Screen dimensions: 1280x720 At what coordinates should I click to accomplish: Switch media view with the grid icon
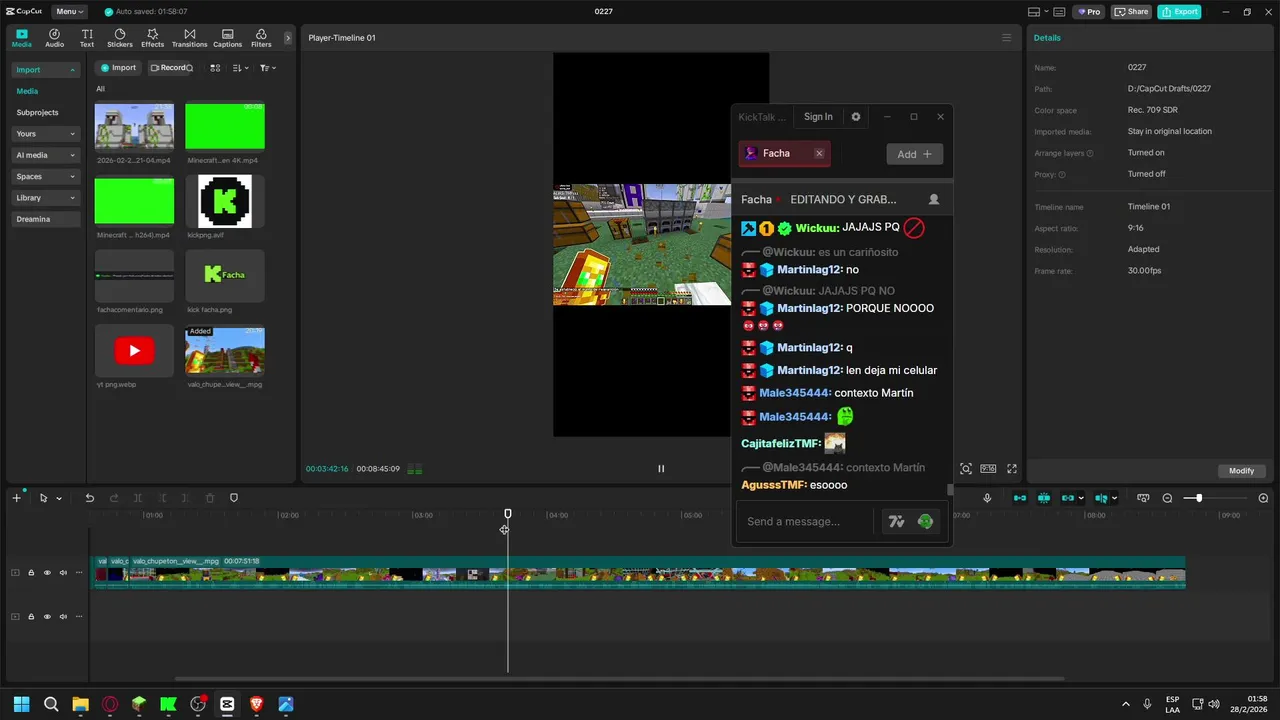click(215, 68)
